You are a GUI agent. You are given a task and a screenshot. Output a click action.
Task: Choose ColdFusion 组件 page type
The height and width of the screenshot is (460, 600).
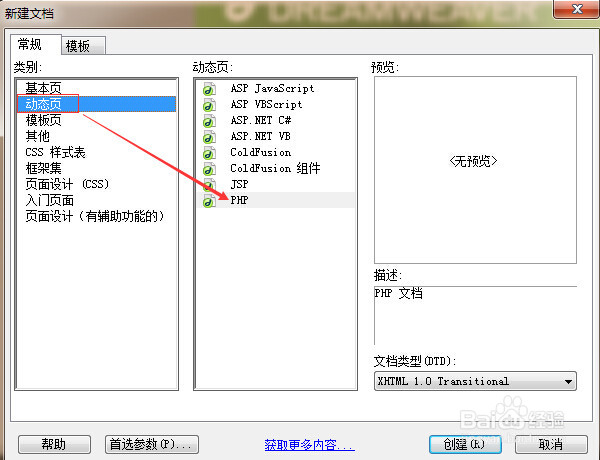pos(275,169)
